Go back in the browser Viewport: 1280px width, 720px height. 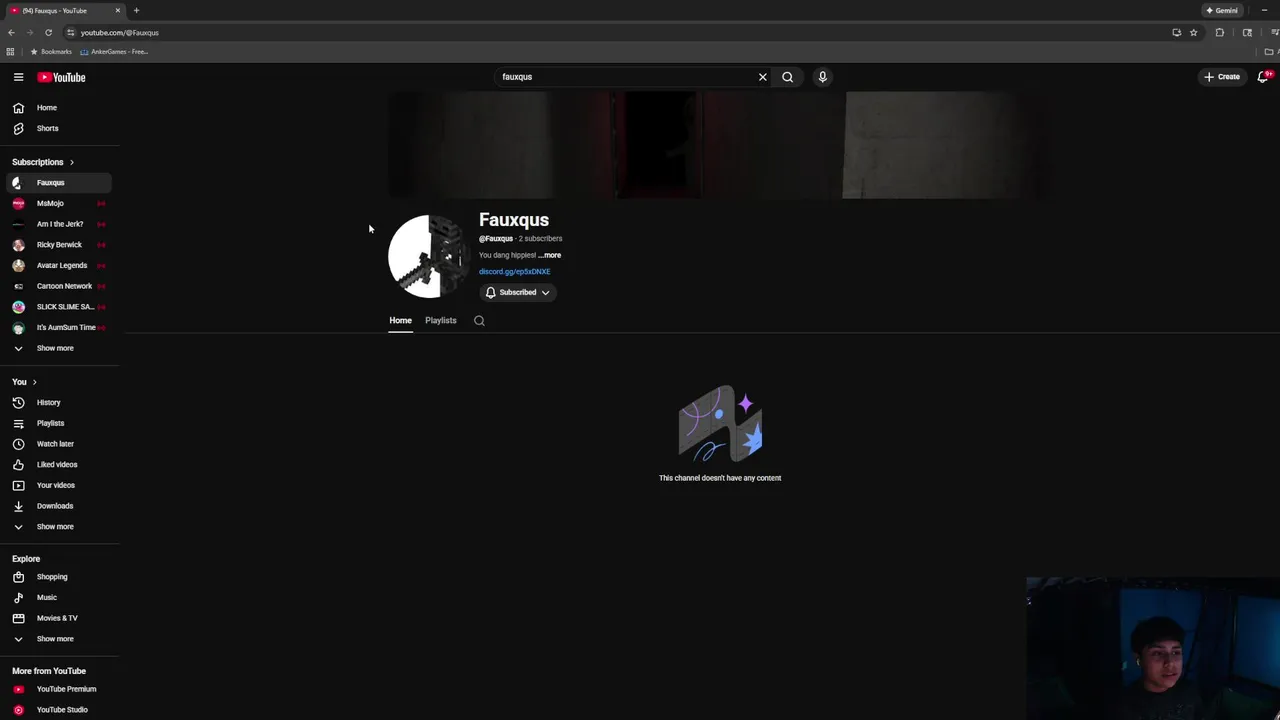click(11, 32)
